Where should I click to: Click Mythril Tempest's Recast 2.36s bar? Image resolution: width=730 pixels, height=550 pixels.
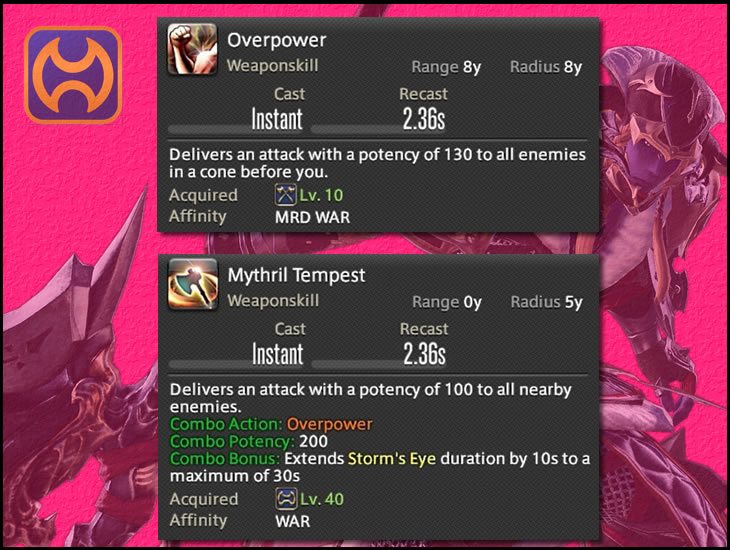(x=379, y=364)
